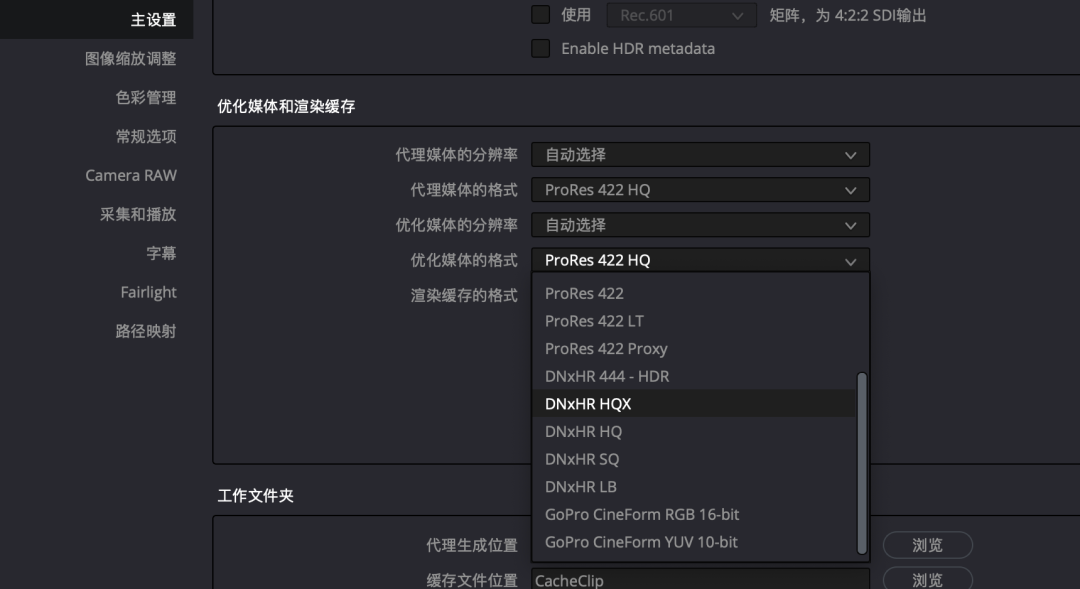Open the Rec.601 matrix dropdown
The width and height of the screenshot is (1080, 589).
click(x=681, y=15)
